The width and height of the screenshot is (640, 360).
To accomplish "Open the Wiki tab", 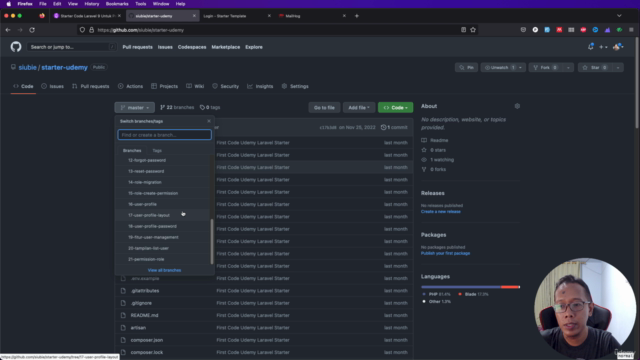I will [x=195, y=86].
